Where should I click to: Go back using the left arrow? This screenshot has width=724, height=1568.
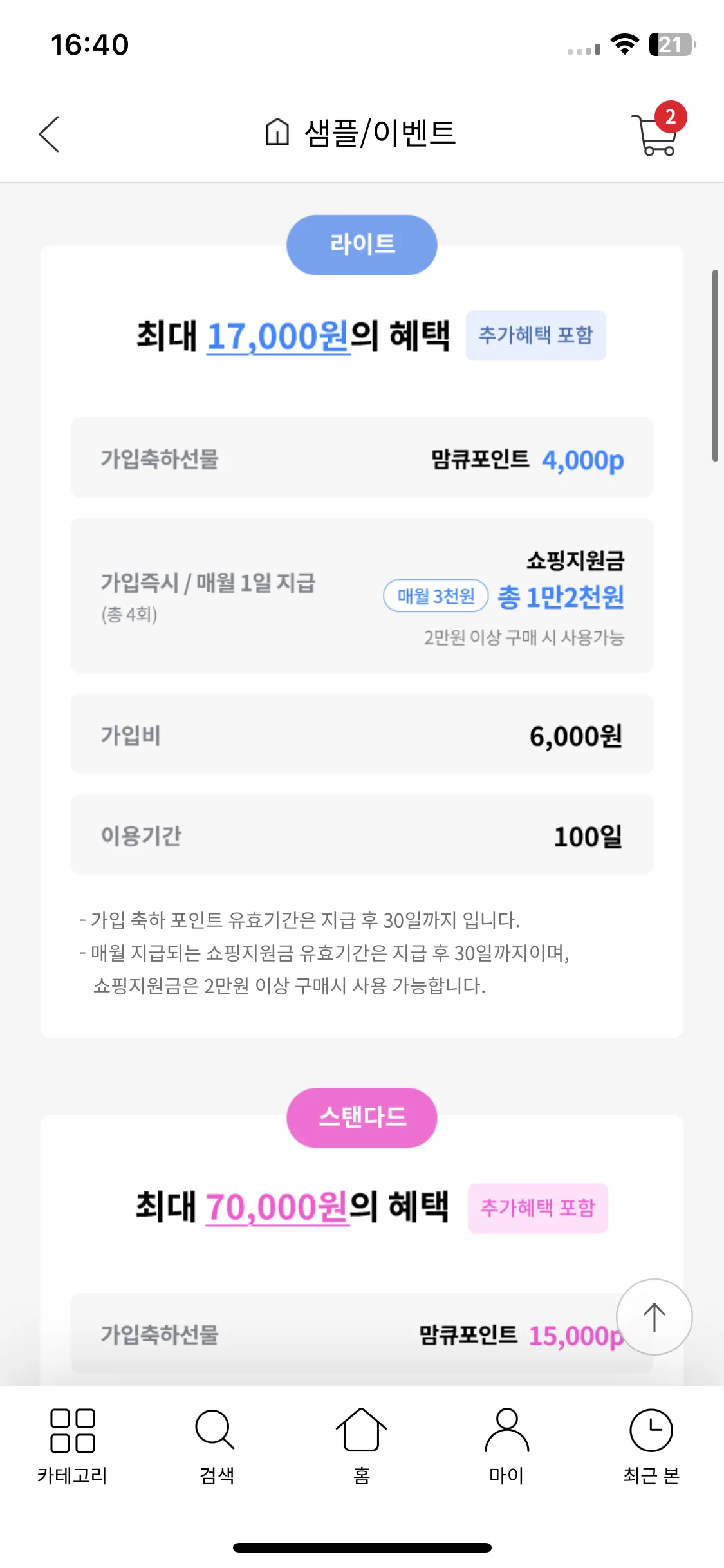pyautogui.click(x=49, y=134)
